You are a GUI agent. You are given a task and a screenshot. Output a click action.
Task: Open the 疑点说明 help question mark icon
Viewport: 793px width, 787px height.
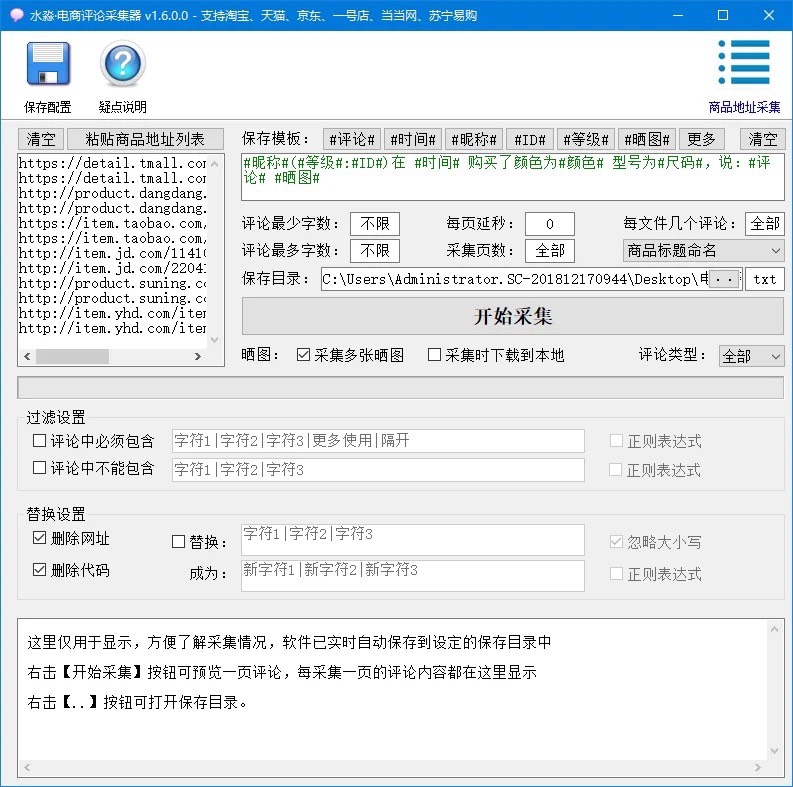[x=122, y=65]
